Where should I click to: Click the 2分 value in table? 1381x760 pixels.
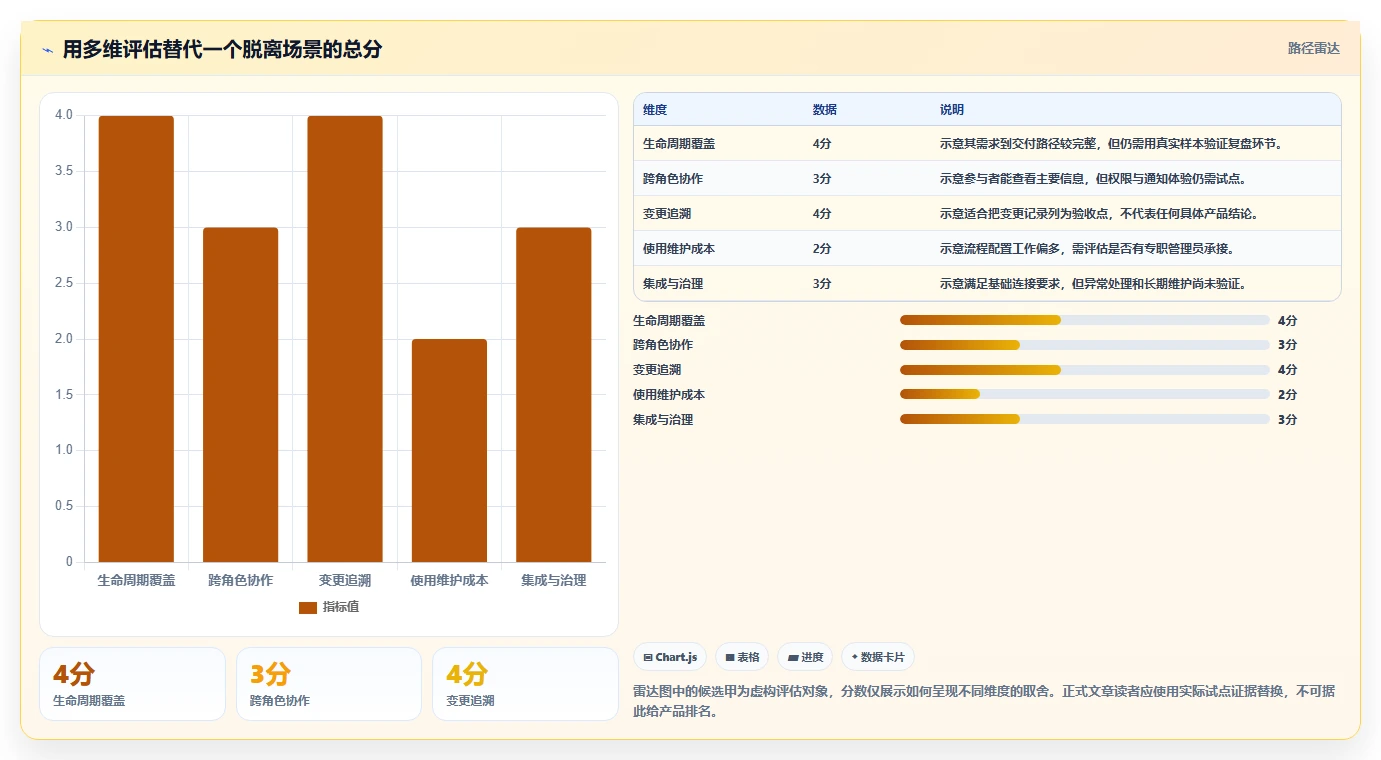click(822, 249)
